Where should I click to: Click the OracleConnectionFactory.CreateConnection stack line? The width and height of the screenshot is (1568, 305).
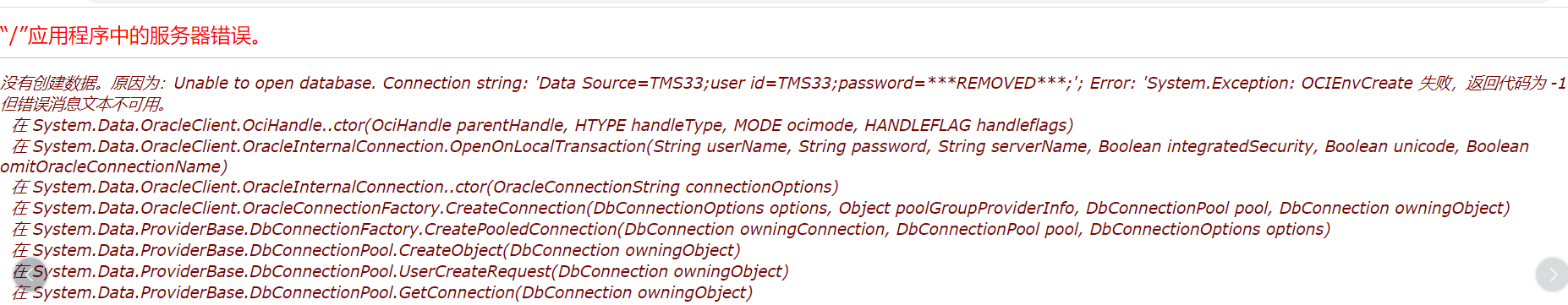pos(761,208)
